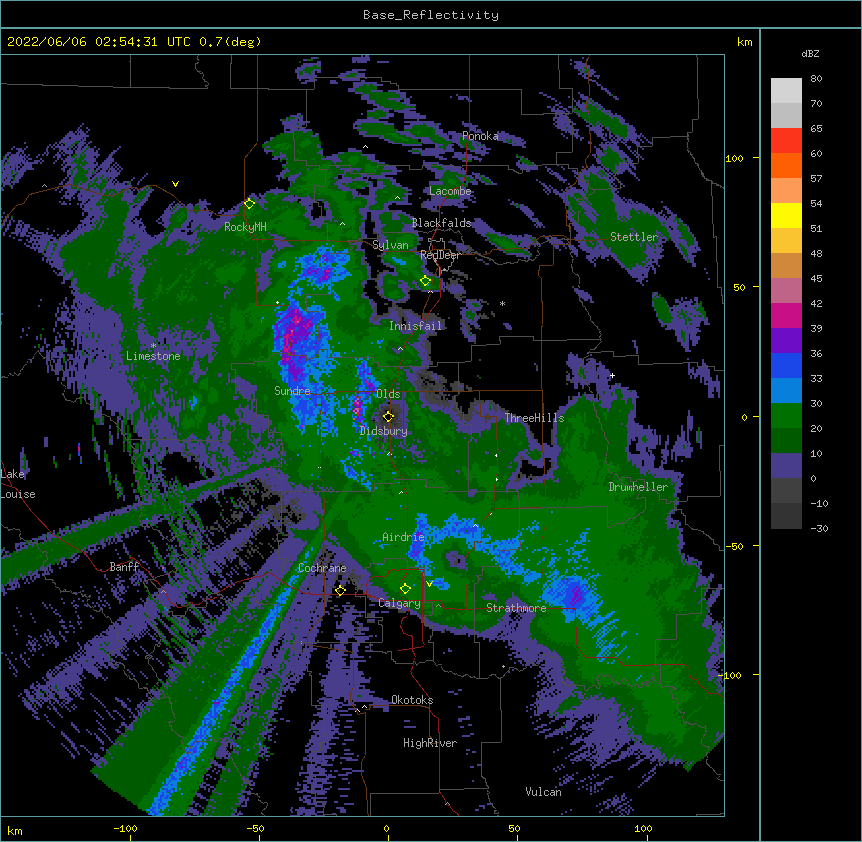Choose the orange 60-57 dBZ legend swatch

click(786, 165)
